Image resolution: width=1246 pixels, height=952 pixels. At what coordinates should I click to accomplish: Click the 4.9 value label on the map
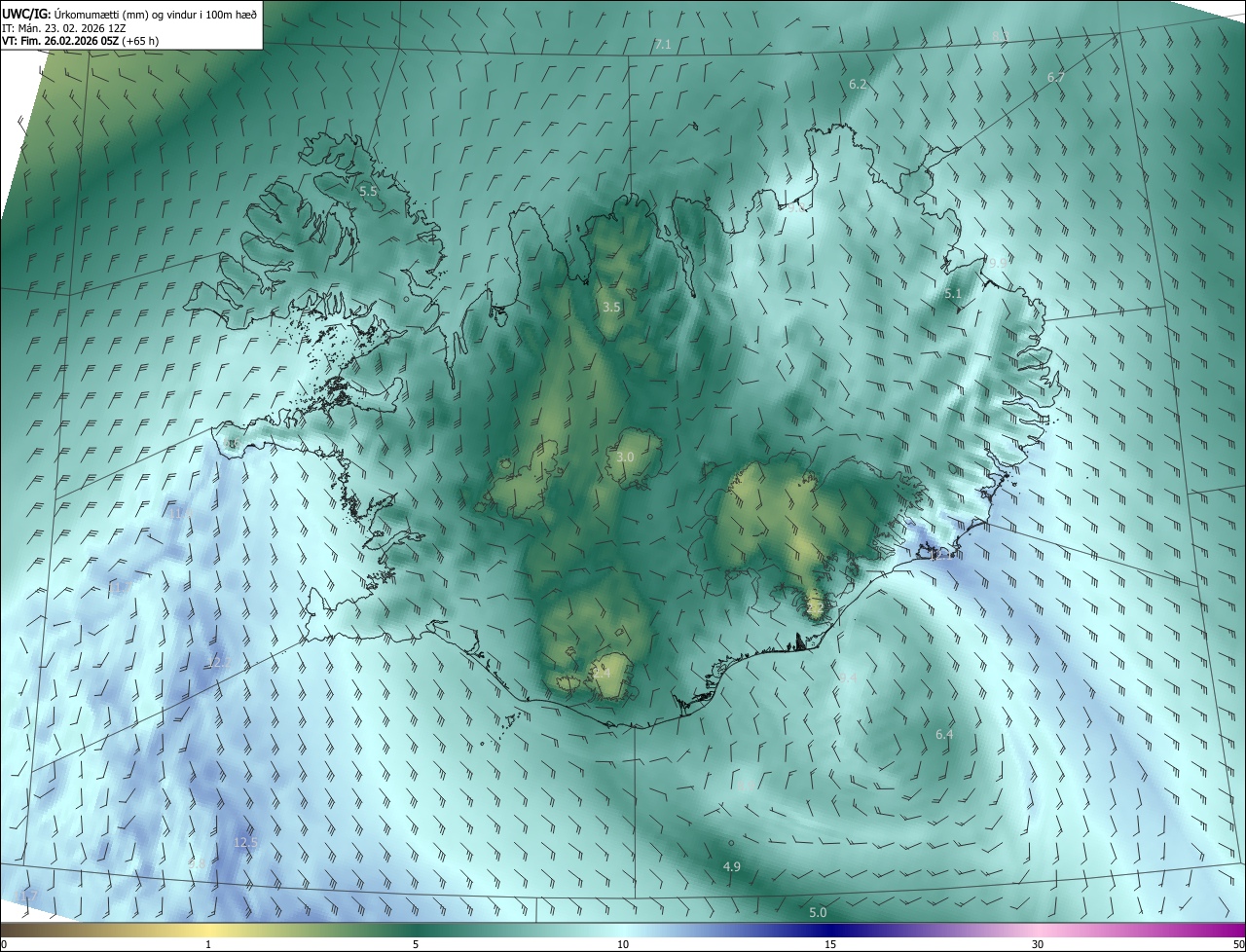pyautogui.click(x=732, y=866)
